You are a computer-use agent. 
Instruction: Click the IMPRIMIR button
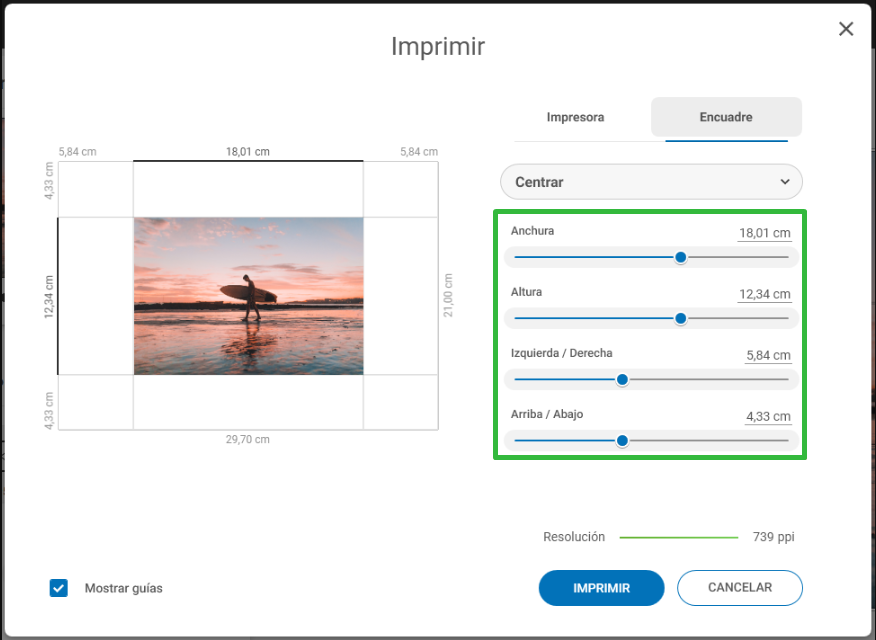(601, 588)
